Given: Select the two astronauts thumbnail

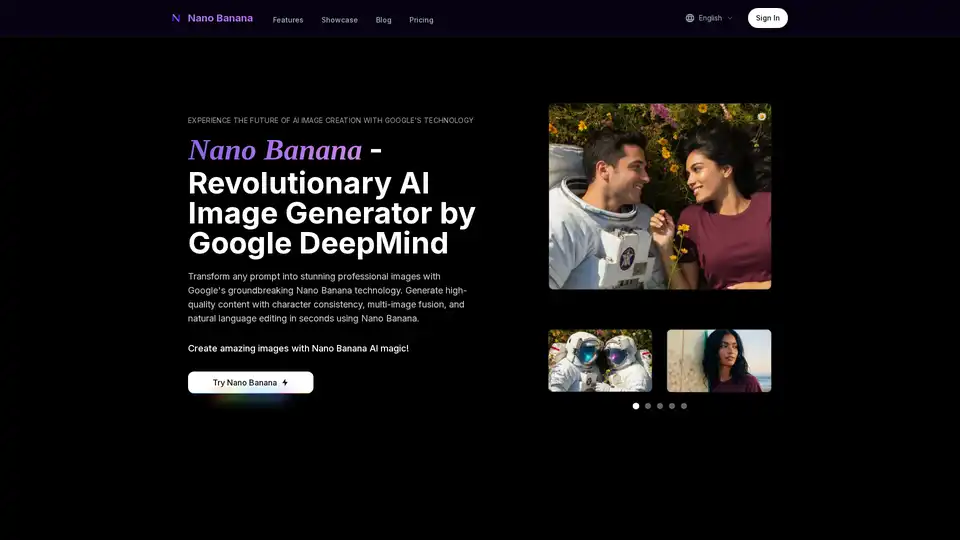Looking at the screenshot, I should pos(600,360).
